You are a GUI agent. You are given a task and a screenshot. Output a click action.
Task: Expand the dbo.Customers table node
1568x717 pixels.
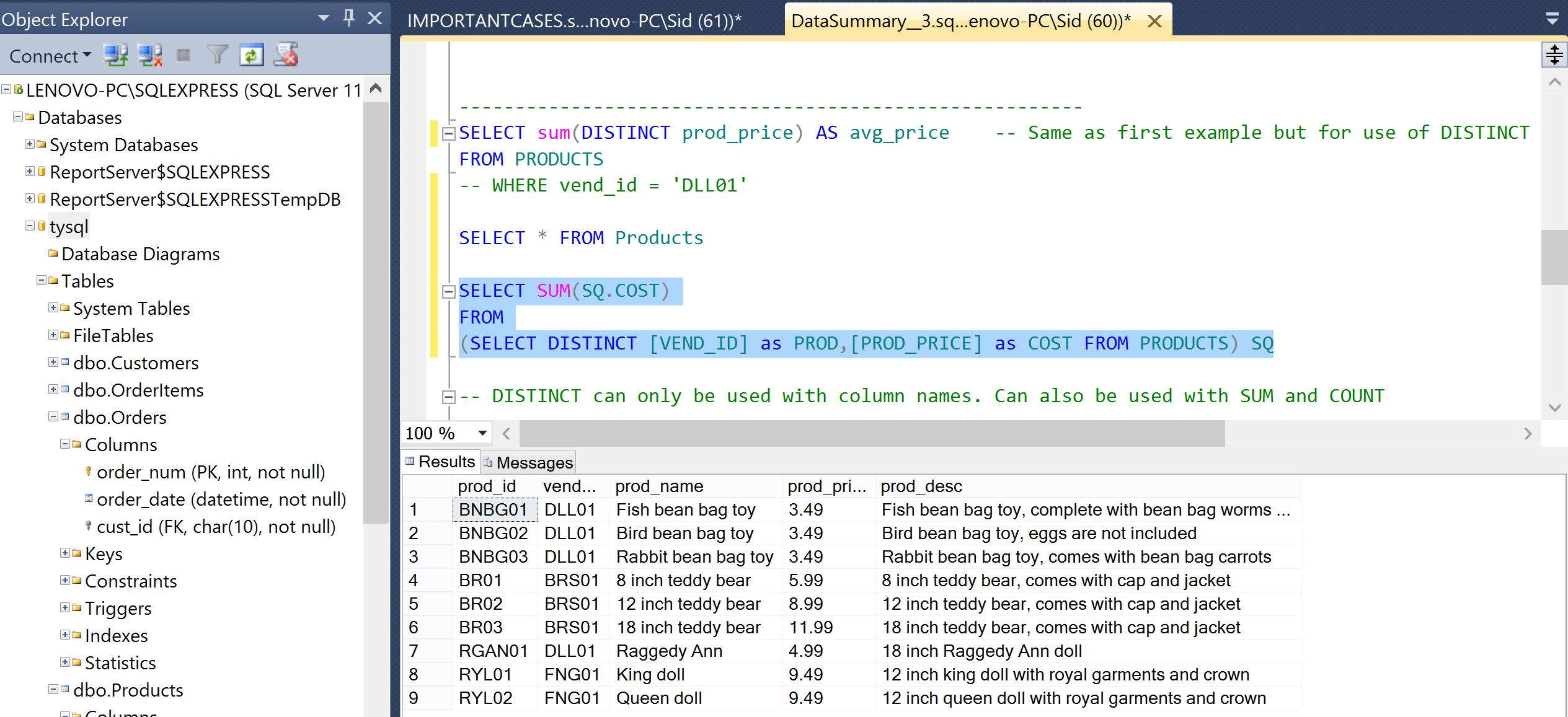tap(53, 363)
